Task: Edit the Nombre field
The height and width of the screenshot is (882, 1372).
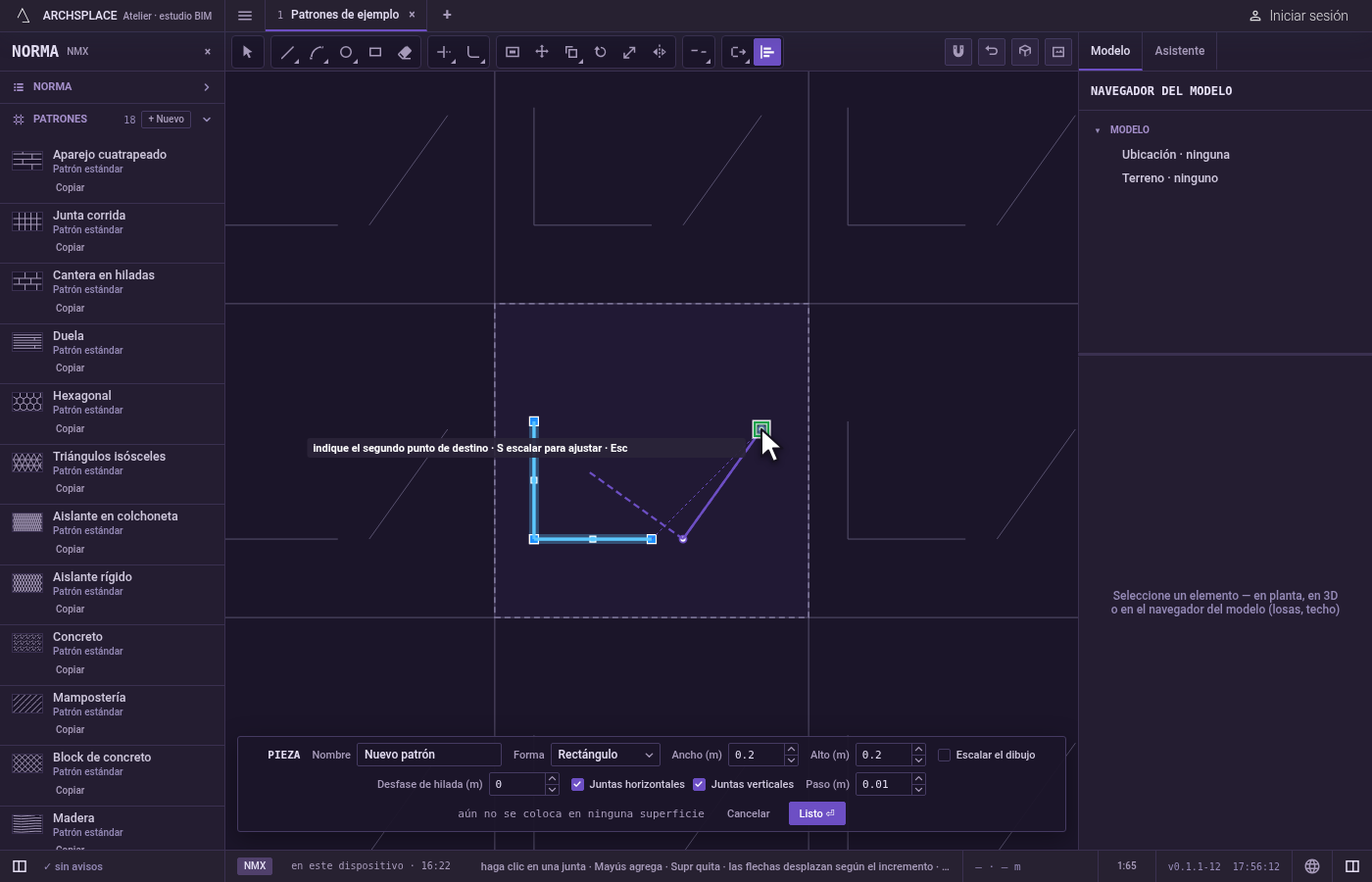Action: [x=429, y=755]
